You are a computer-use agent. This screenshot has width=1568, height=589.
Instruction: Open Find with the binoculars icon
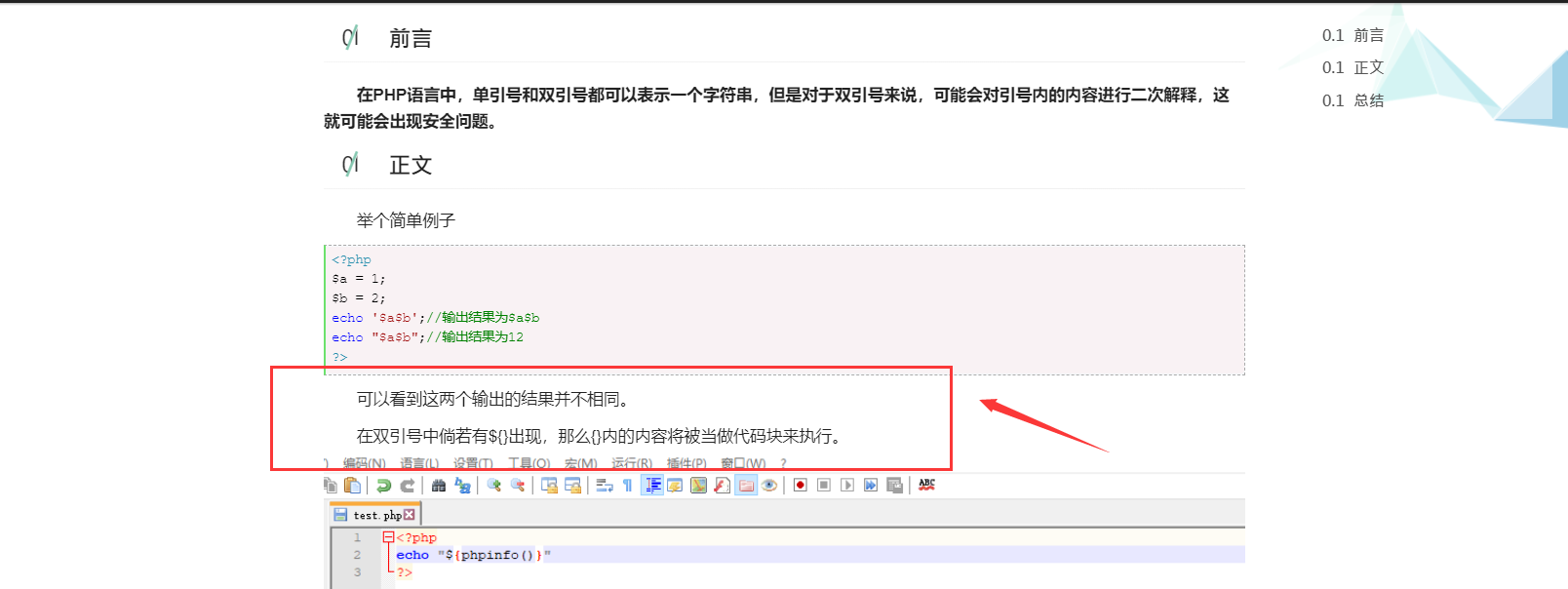tap(439, 486)
